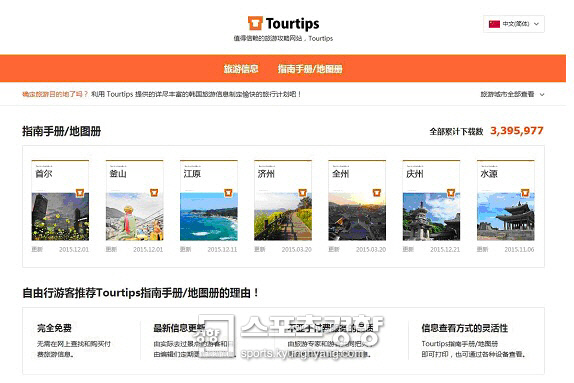
Task: Click the 水原 title text
Action: [489, 174]
